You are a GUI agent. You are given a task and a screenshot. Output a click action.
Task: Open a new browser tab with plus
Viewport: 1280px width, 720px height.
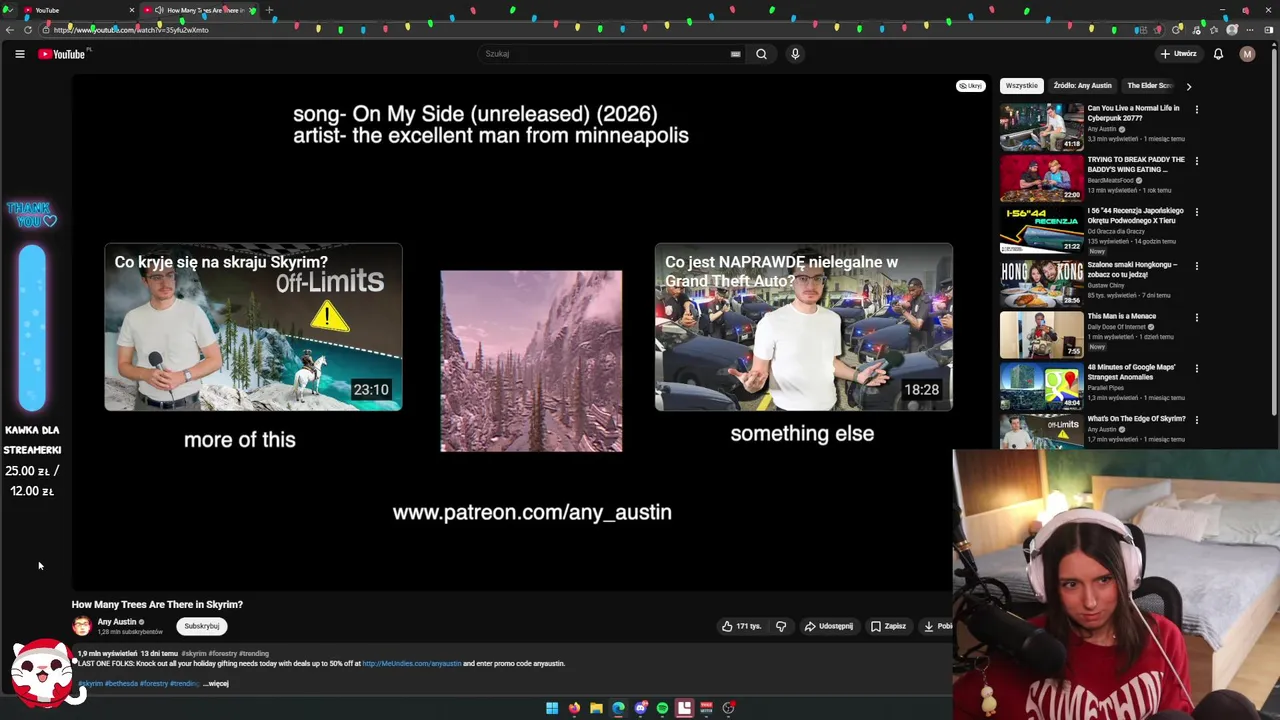coord(269,10)
